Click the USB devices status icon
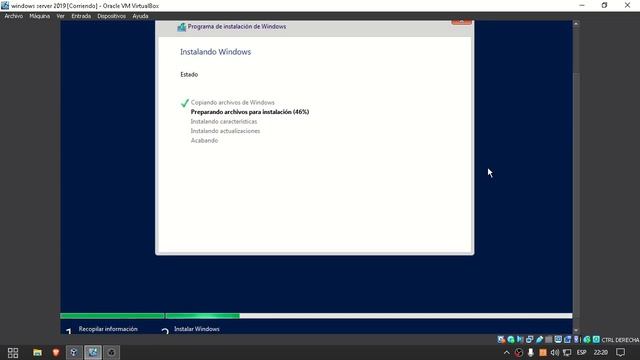This screenshot has width=640, height=360. (539, 340)
